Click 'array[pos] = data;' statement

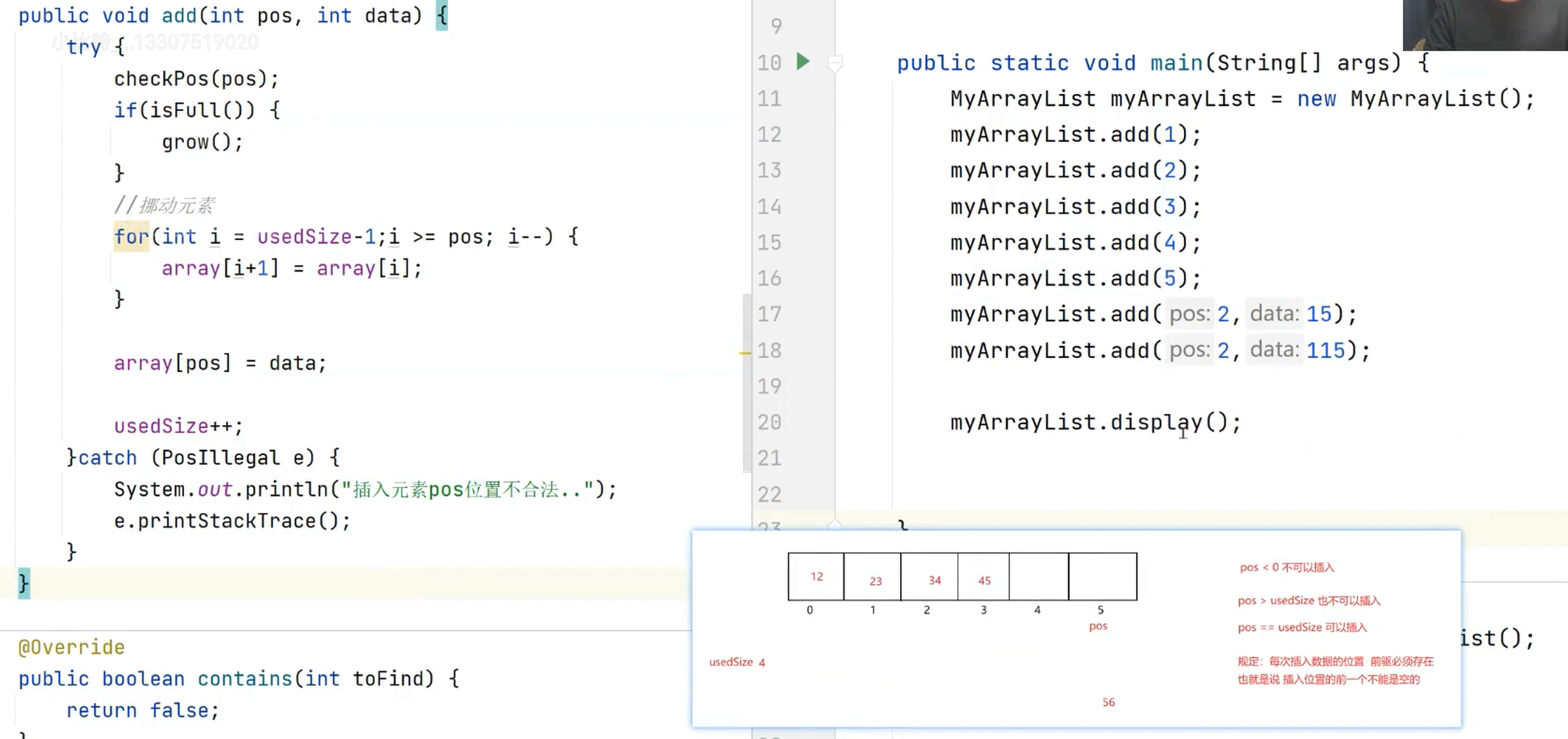(220, 363)
